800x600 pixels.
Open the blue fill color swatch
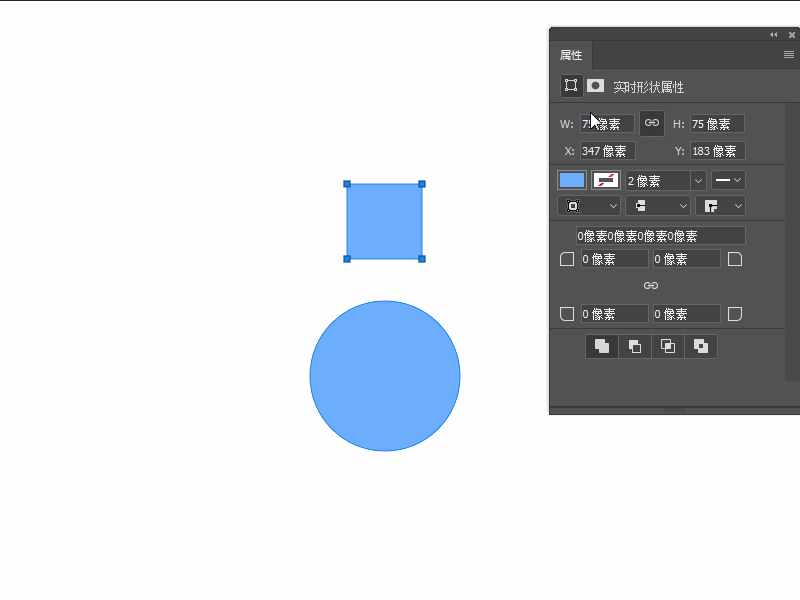pos(572,180)
